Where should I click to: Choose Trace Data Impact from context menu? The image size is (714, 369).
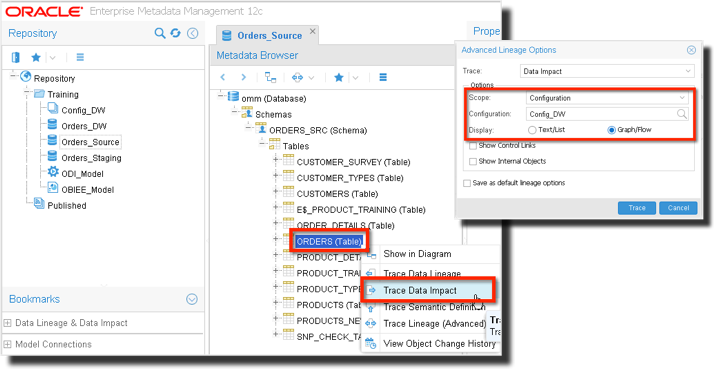click(420, 291)
